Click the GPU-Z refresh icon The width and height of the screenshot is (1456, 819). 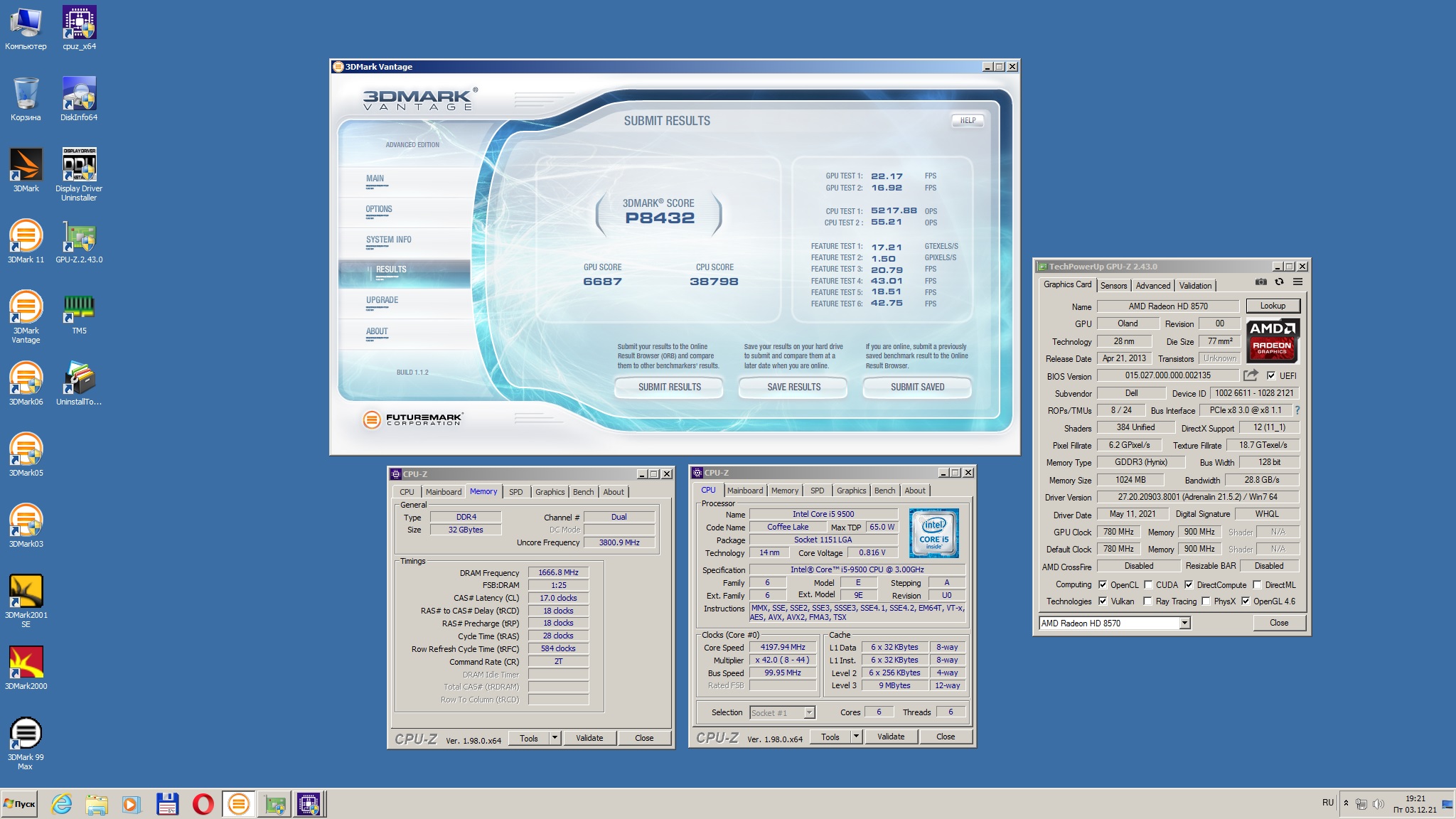point(1279,282)
